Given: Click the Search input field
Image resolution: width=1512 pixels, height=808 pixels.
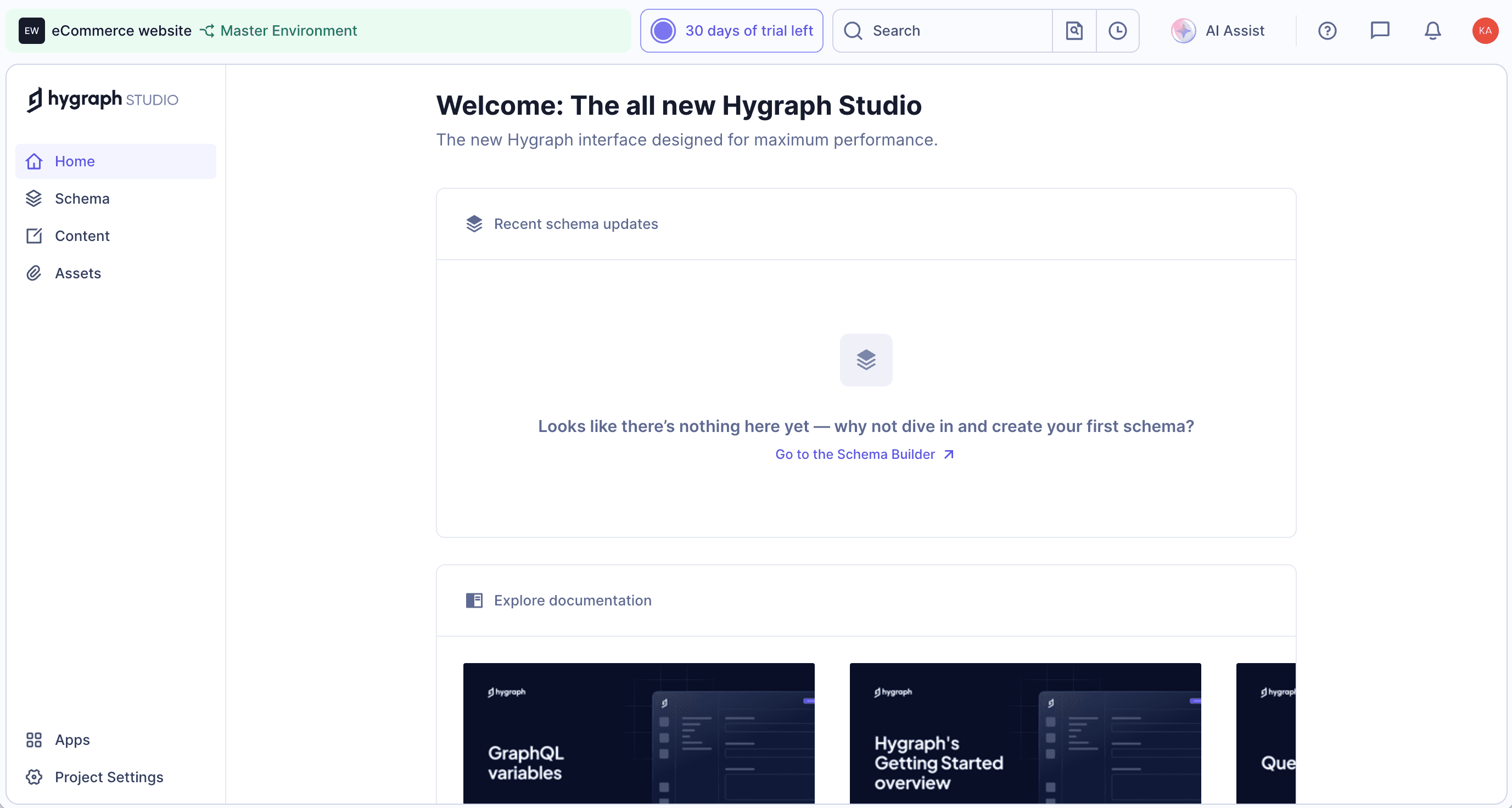Looking at the screenshot, I should [x=939, y=31].
